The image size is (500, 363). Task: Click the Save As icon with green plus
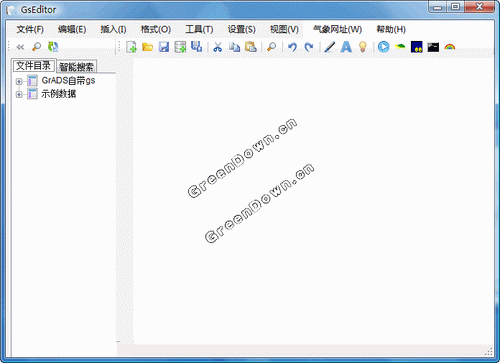pyautogui.click(x=180, y=47)
